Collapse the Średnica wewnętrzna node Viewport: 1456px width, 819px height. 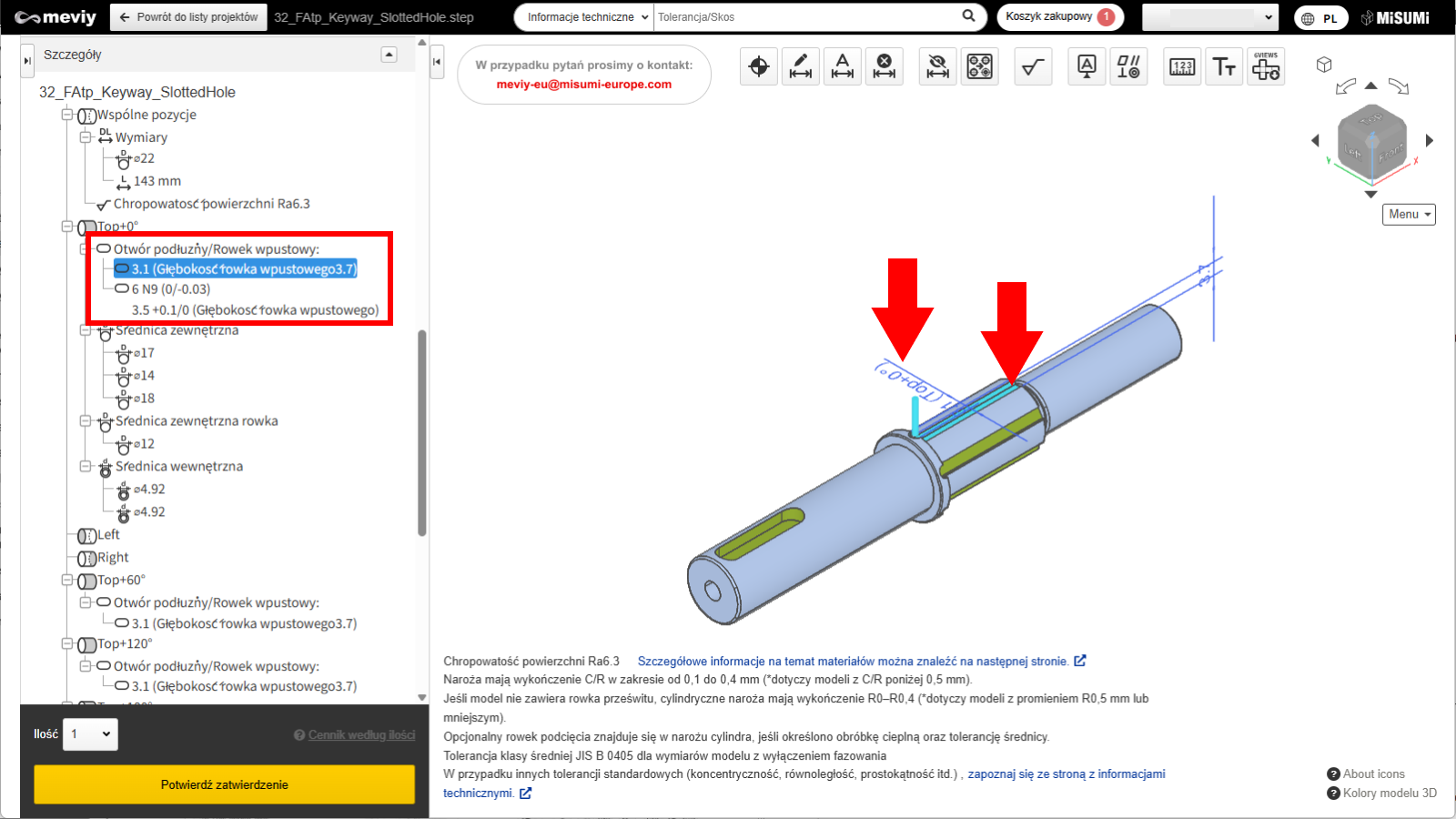pos(86,466)
